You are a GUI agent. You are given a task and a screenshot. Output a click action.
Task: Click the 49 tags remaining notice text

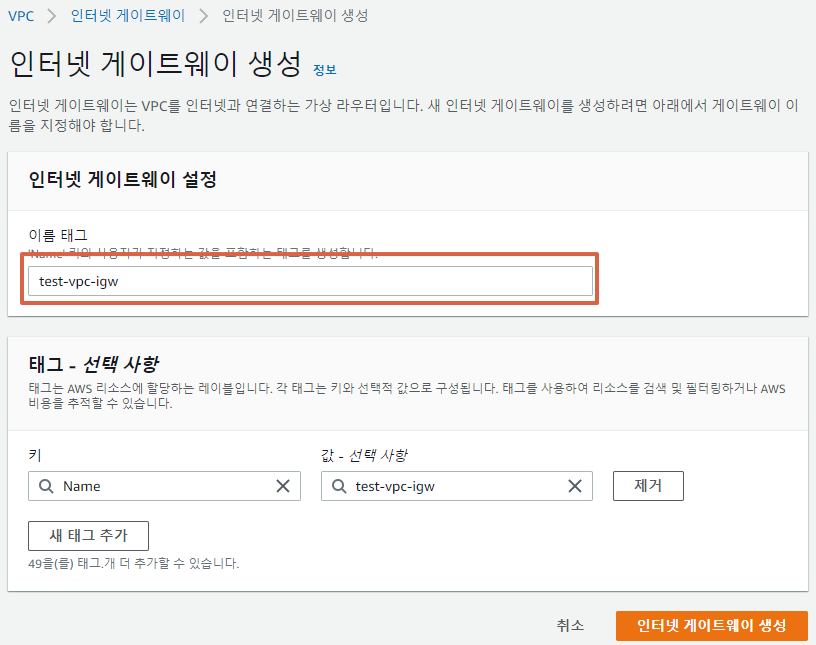134,563
